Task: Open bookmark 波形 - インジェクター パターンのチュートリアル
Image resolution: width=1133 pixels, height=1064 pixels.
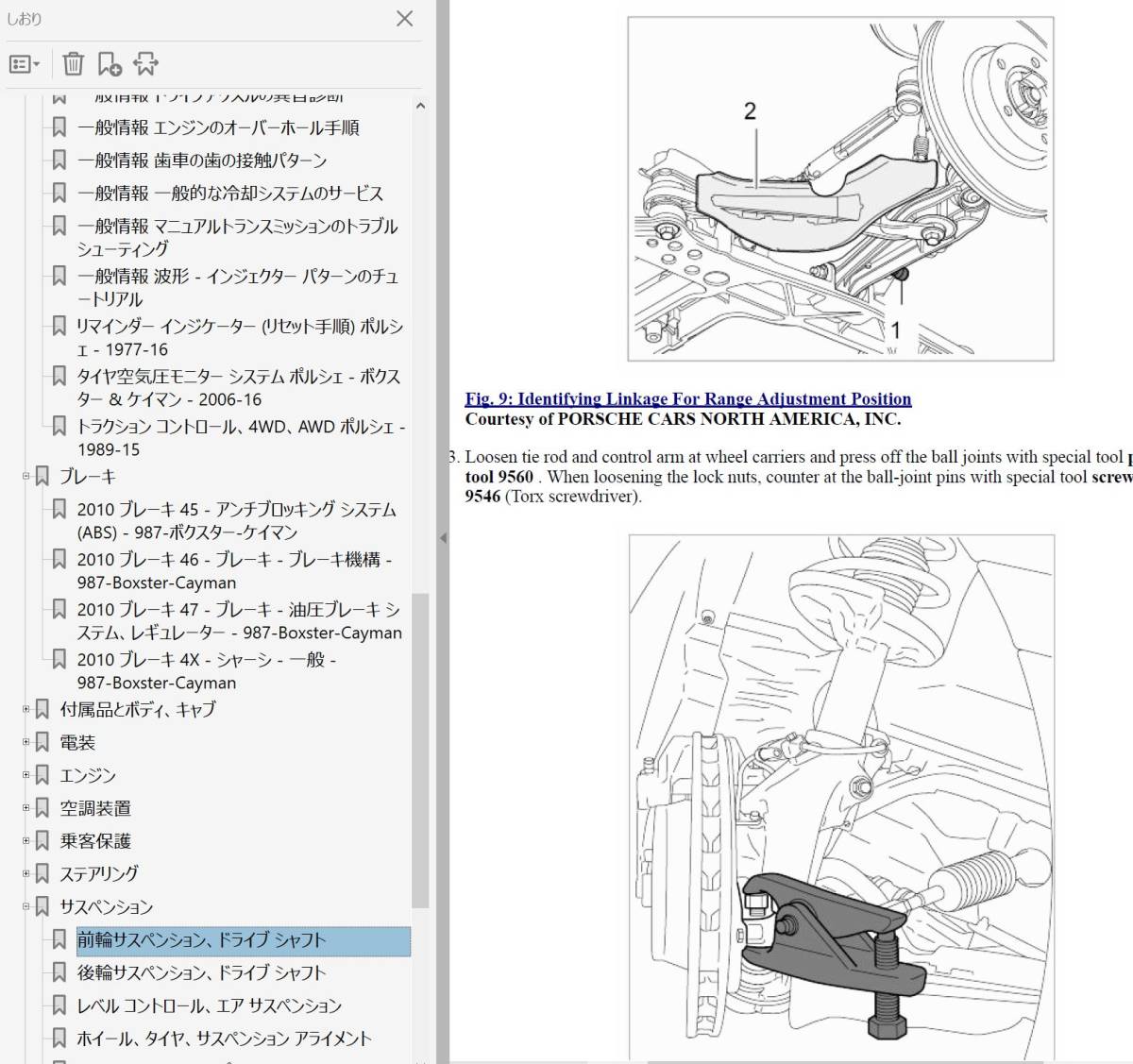Action: (238, 287)
